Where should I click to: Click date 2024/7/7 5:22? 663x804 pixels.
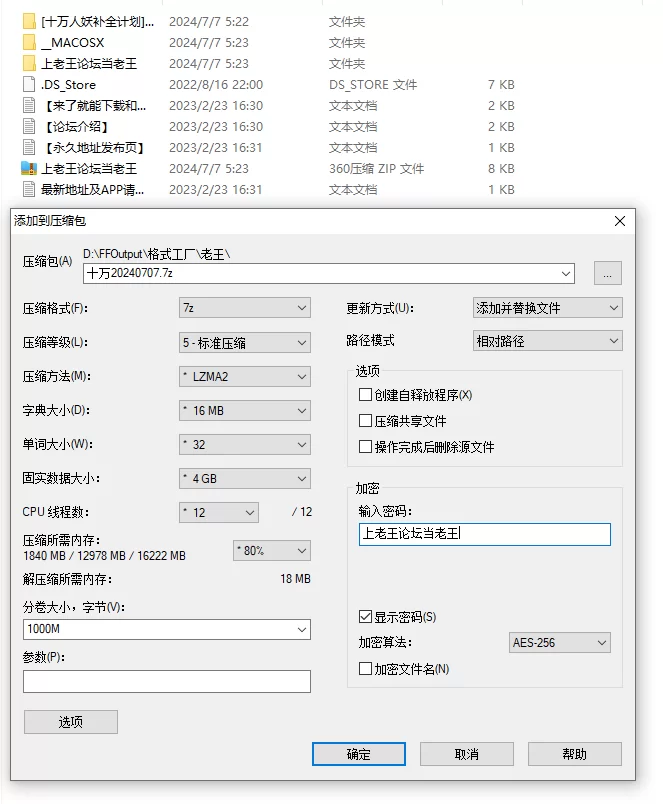(209, 22)
